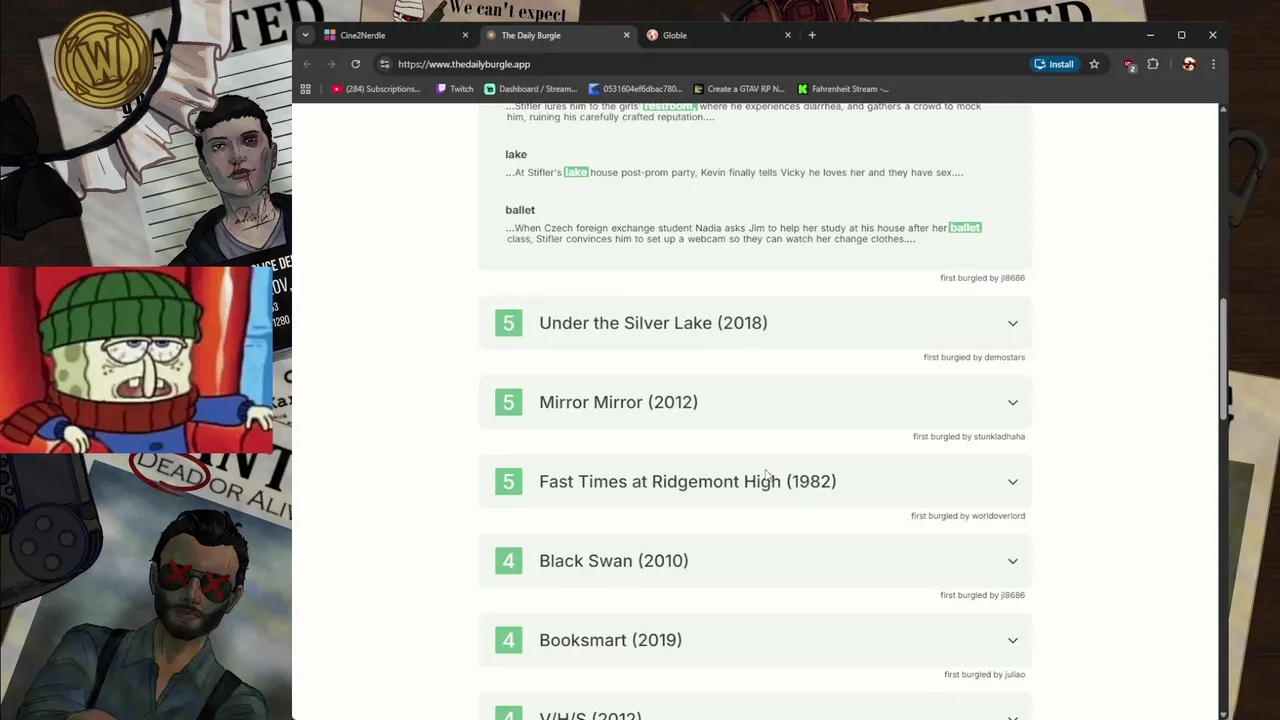Expand Booksmart (2019) chevron
Image resolution: width=1280 pixels, height=720 pixels.
(x=1013, y=640)
